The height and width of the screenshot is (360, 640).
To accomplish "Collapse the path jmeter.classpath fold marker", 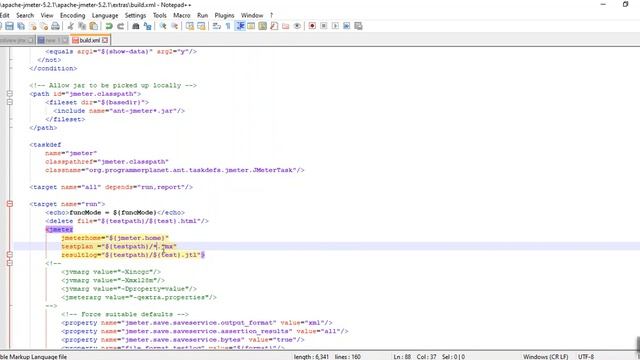I will (x=10, y=94).
